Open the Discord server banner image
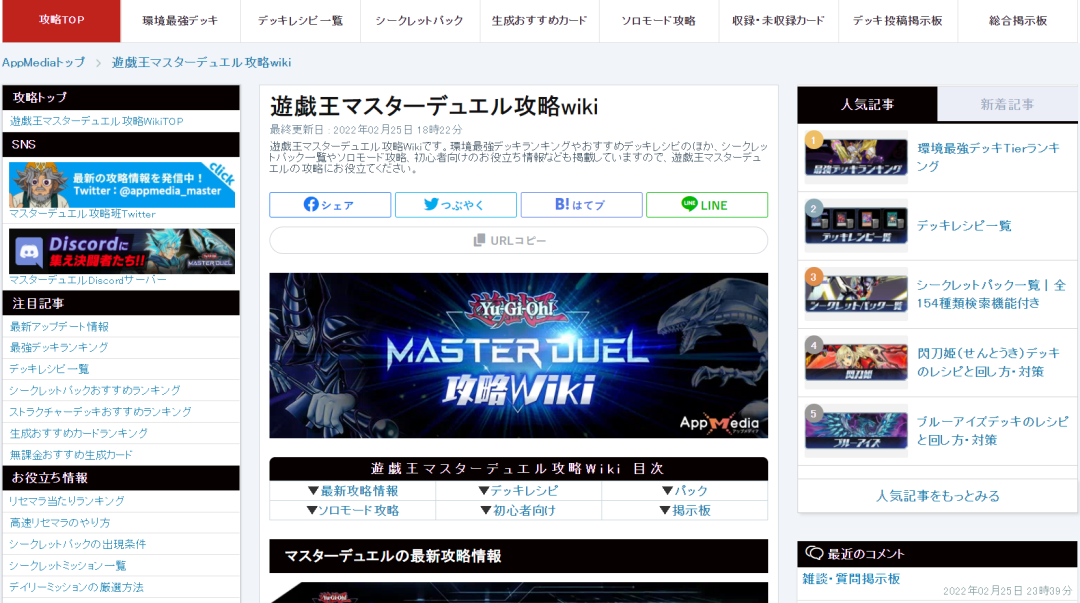Viewport: 1080px width, 603px height. [x=122, y=251]
